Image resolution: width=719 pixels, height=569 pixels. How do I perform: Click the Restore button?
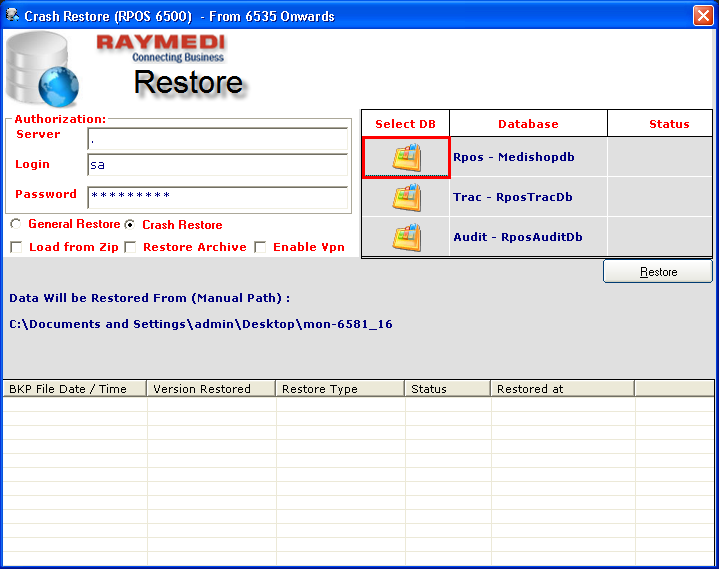click(658, 272)
